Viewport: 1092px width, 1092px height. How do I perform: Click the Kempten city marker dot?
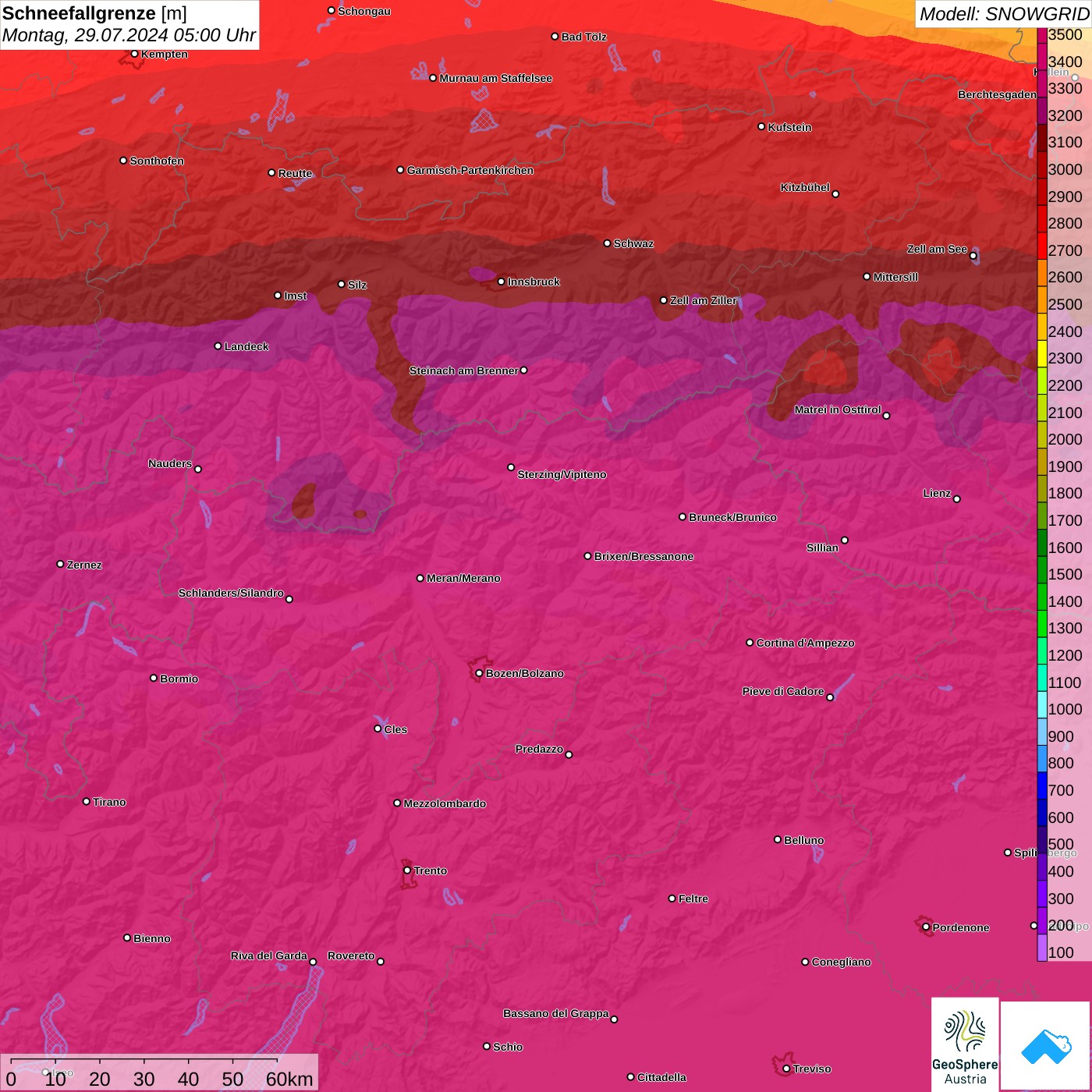[134, 54]
